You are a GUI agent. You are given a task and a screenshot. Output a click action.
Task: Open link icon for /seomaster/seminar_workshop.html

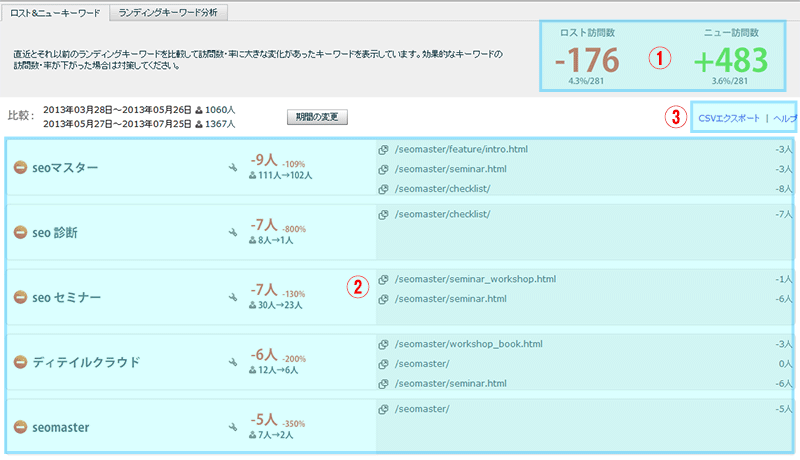click(x=384, y=279)
